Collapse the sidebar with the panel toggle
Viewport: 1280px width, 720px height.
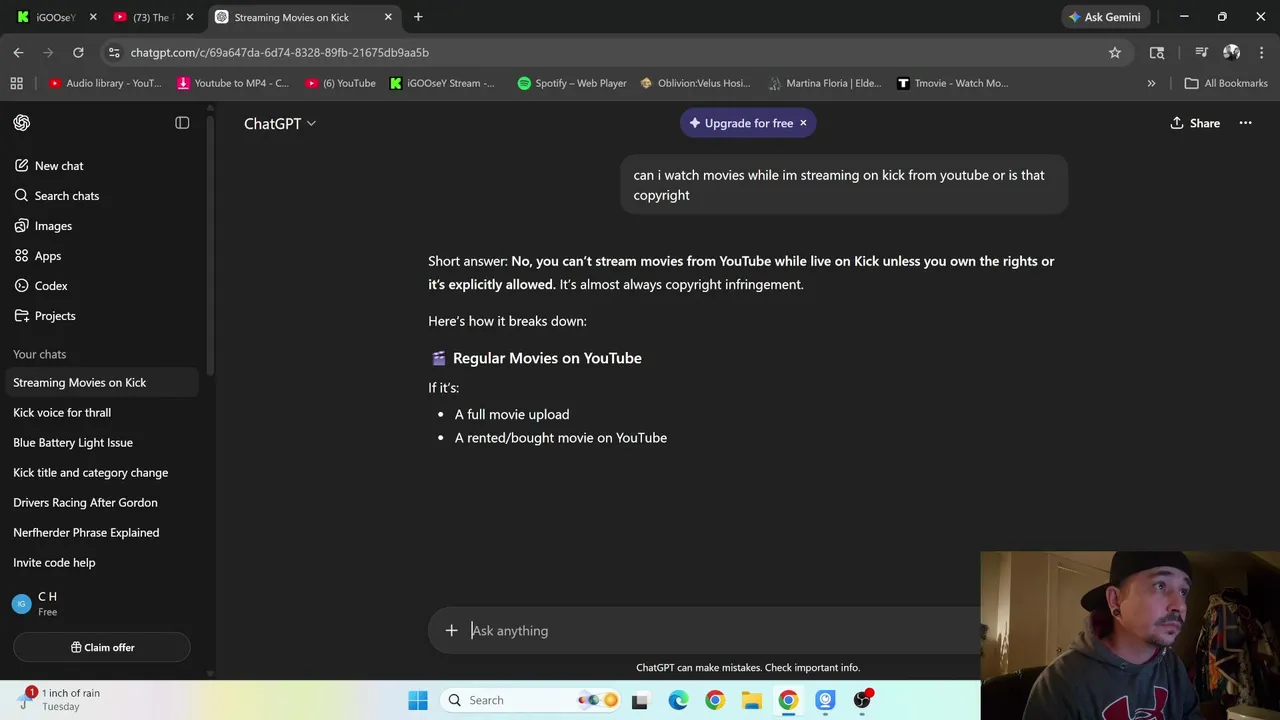[182, 123]
